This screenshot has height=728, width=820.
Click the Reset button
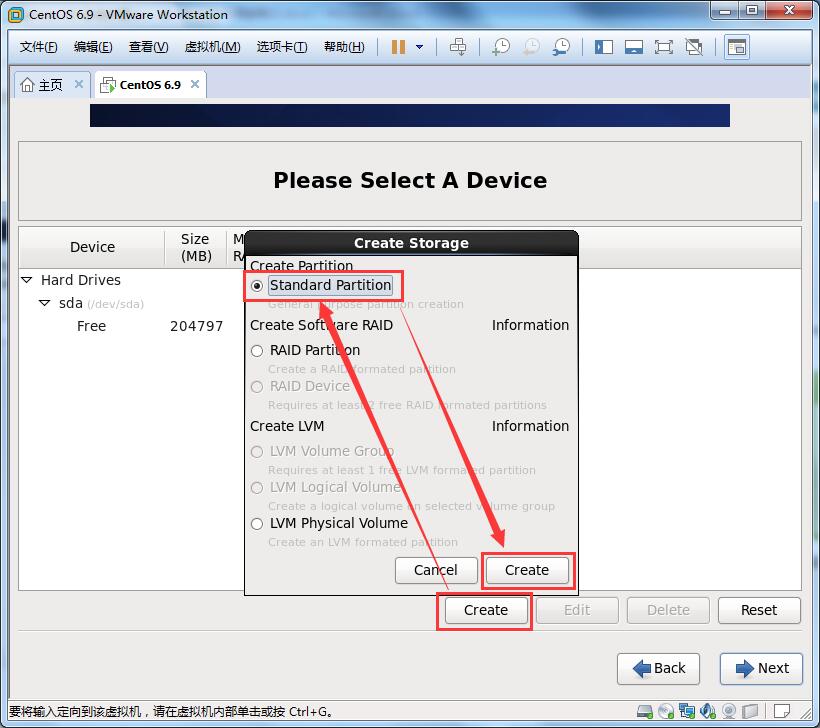759,610
